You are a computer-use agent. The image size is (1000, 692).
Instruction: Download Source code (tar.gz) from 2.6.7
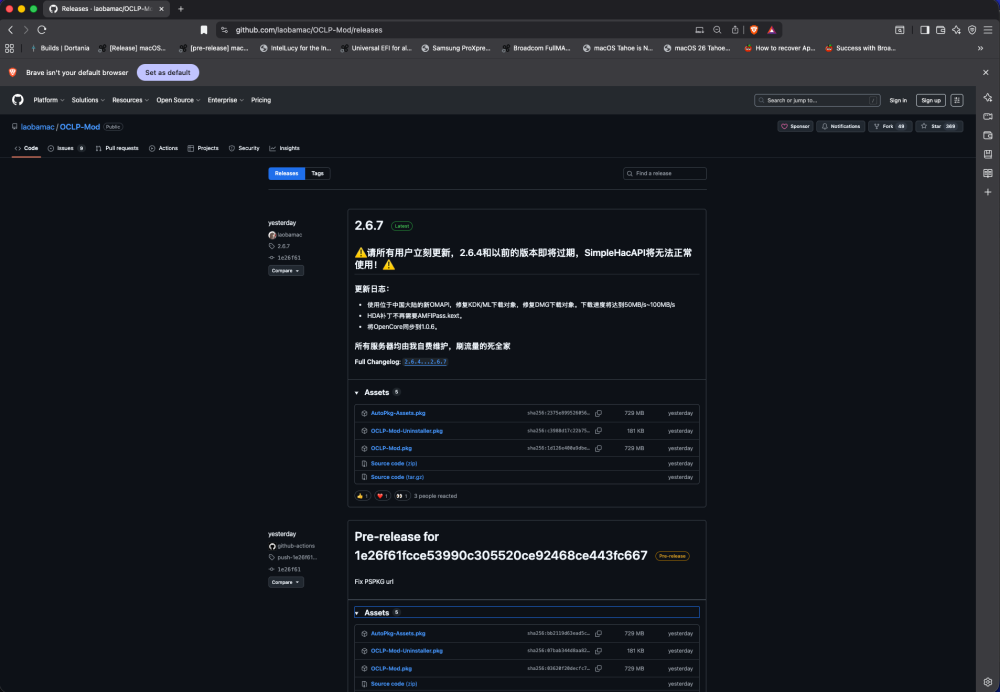397,477
